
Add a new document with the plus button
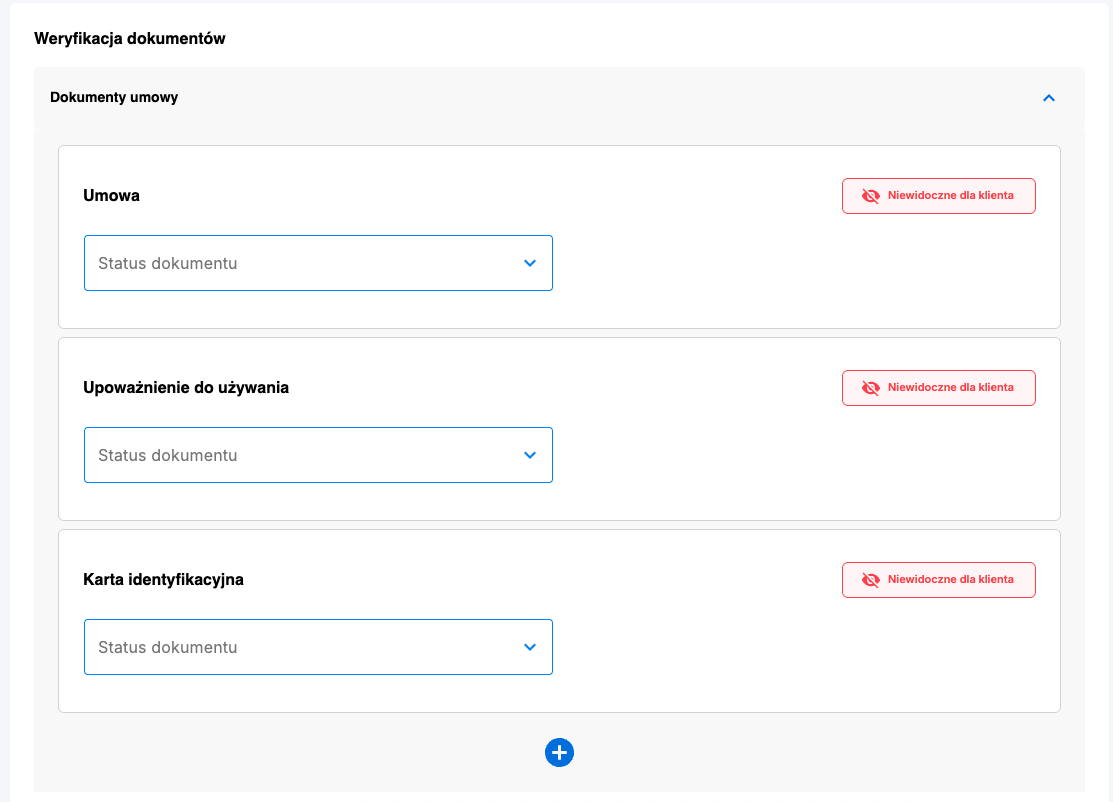pyautogui.click(x=559, y=753)
